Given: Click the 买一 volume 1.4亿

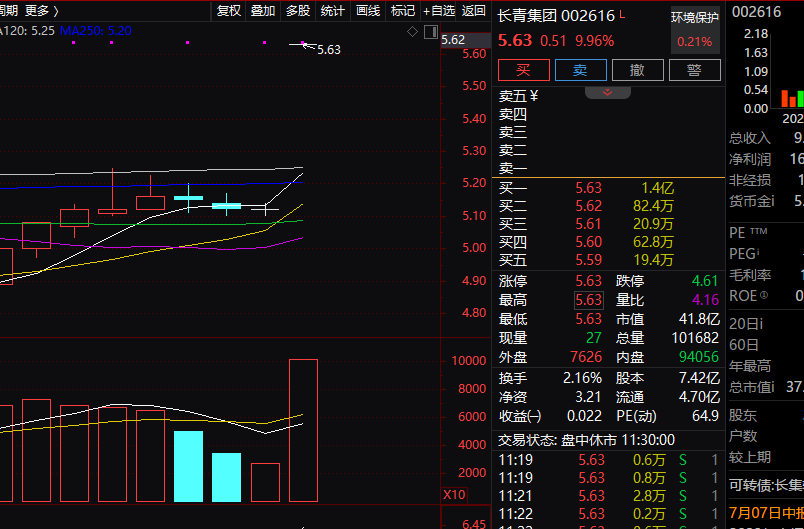Looking at the screenshot, I should click(657, 188).
